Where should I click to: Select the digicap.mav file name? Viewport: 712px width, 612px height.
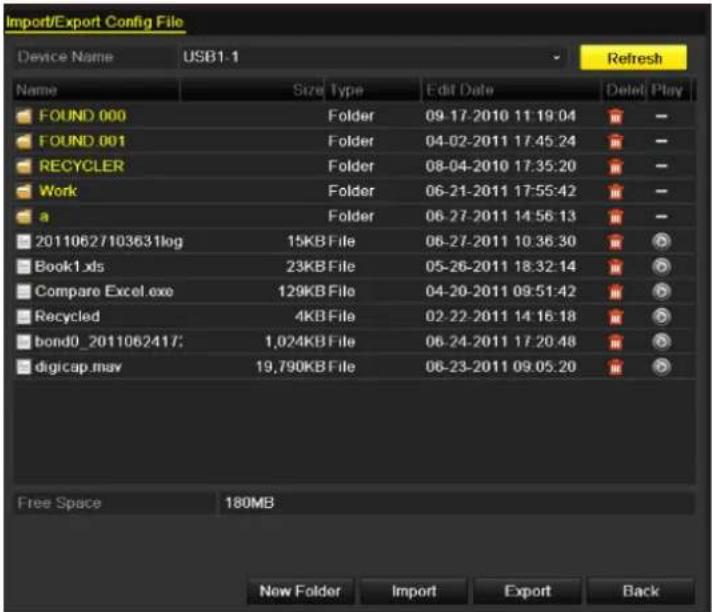[x=78, y=366]
